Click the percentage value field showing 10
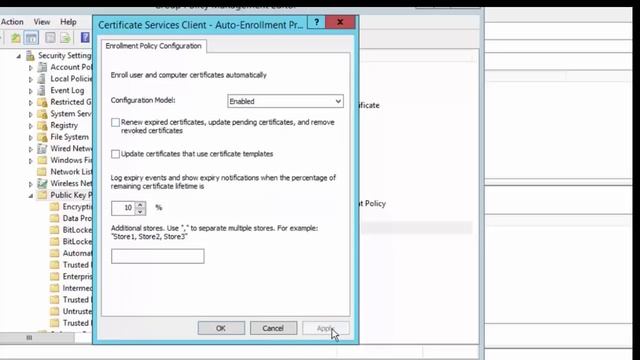This screenshot has width=640, height=360. 123,208
